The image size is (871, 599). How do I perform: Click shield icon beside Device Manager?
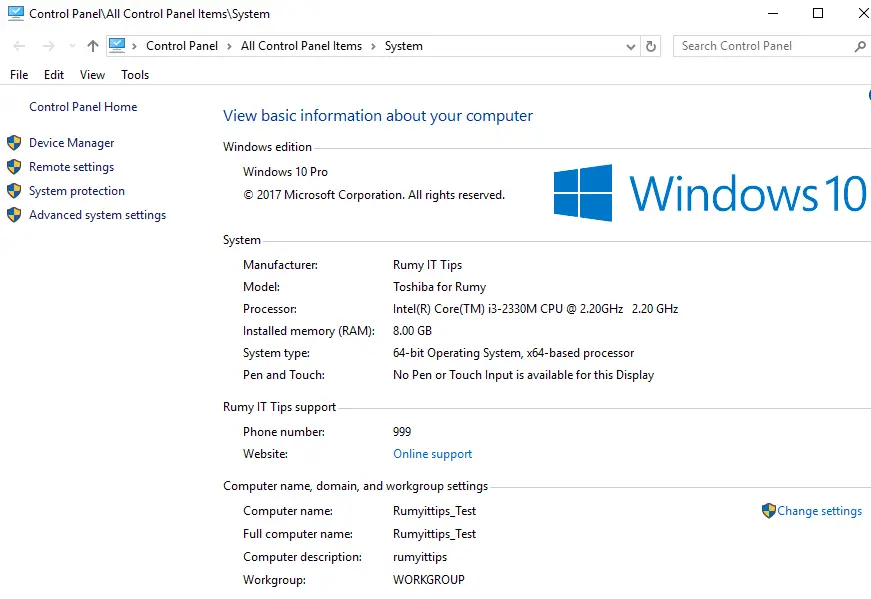click(14, 143)
